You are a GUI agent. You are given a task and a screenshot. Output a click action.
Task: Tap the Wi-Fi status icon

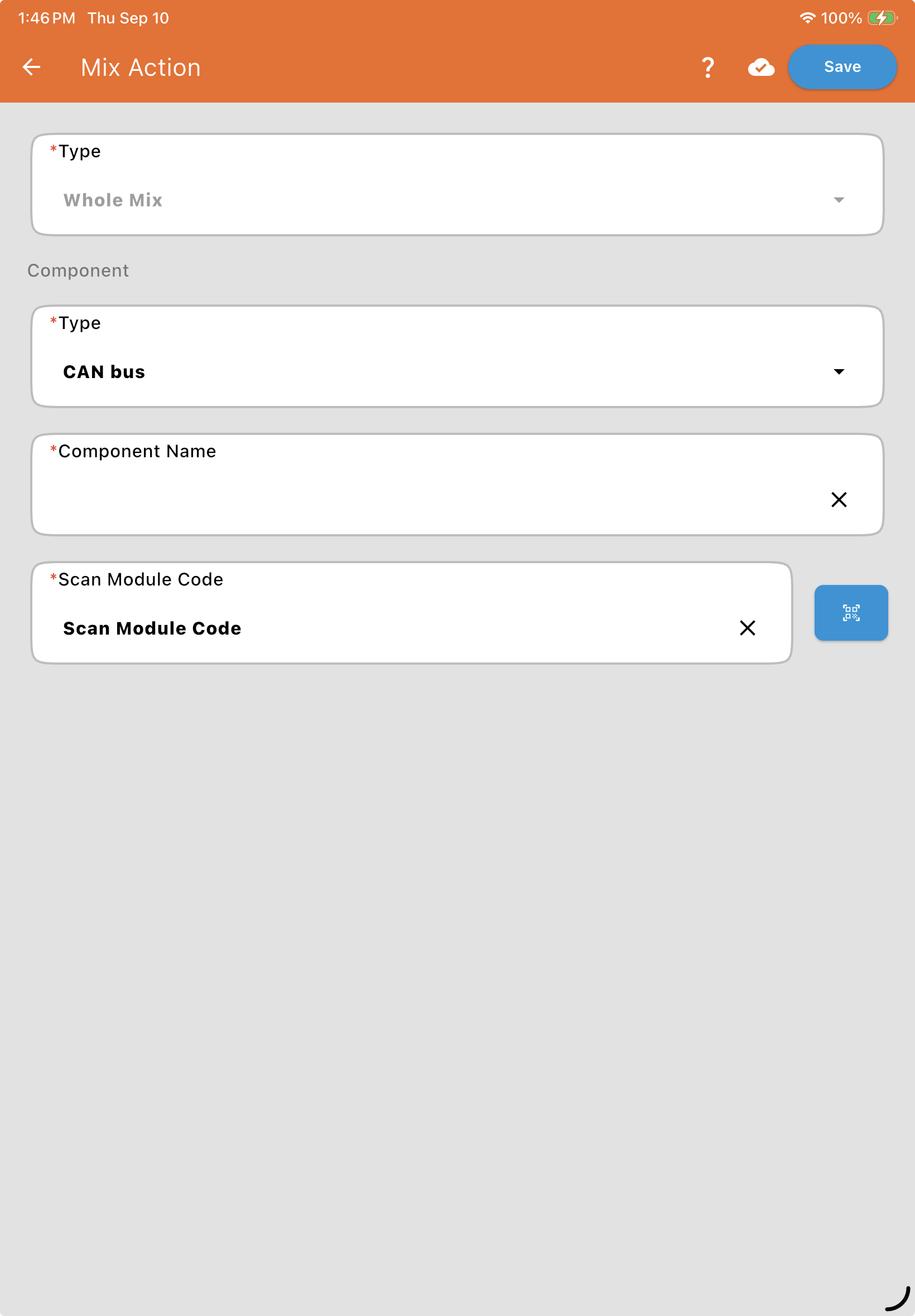pos(807,18)
